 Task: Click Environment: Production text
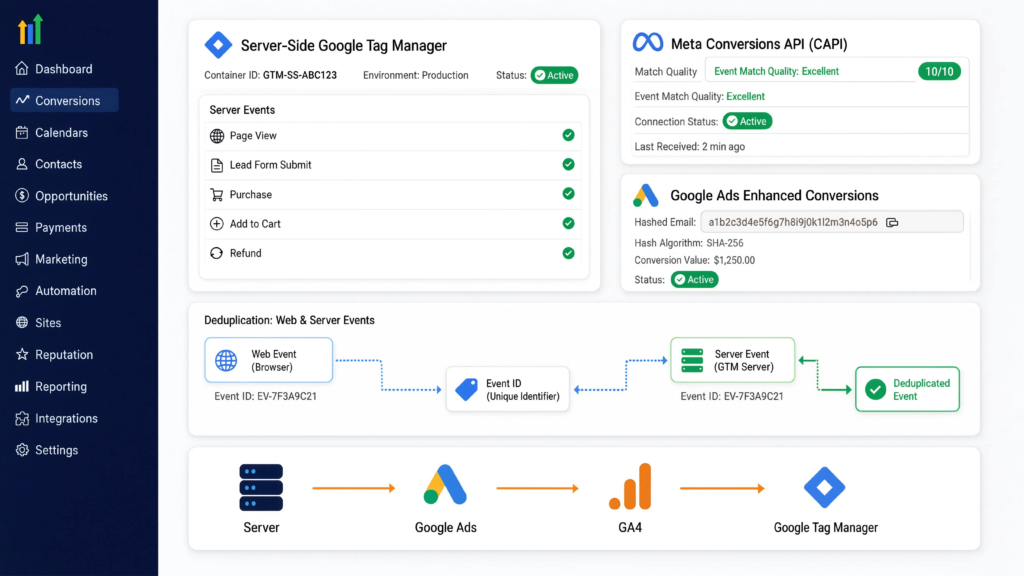coord(415,75)
